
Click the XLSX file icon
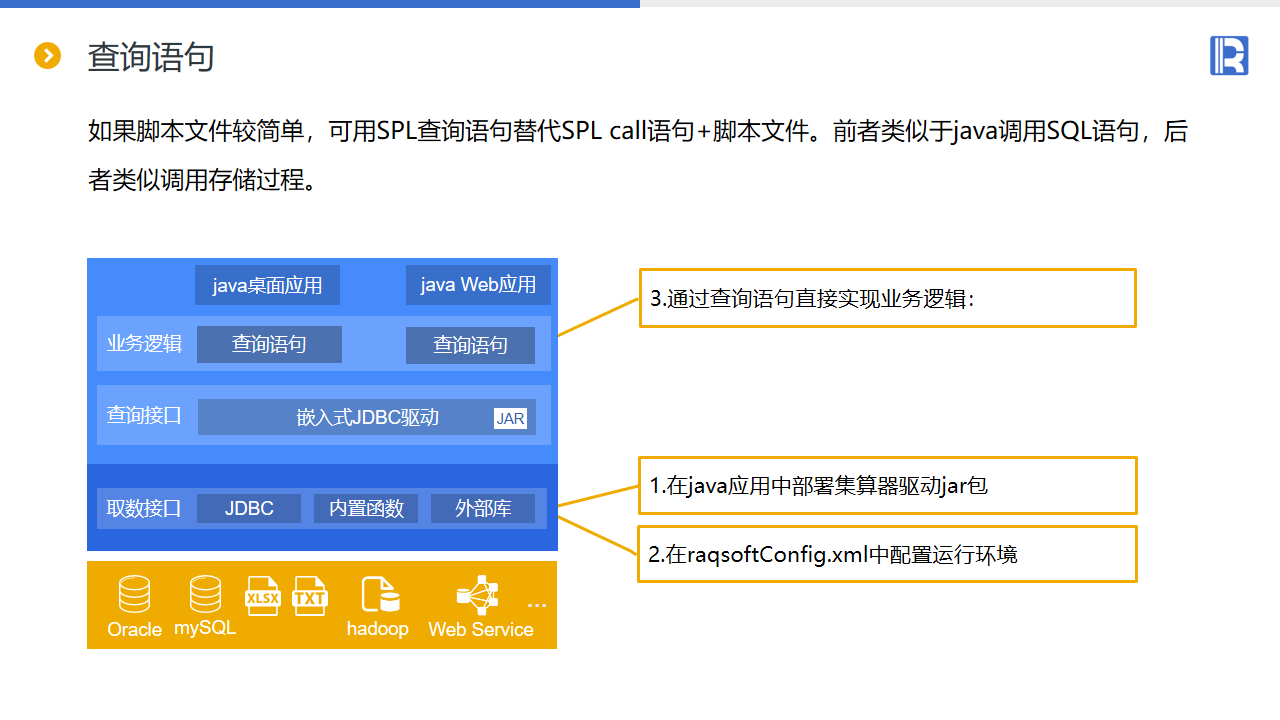[x=263, y=596]
